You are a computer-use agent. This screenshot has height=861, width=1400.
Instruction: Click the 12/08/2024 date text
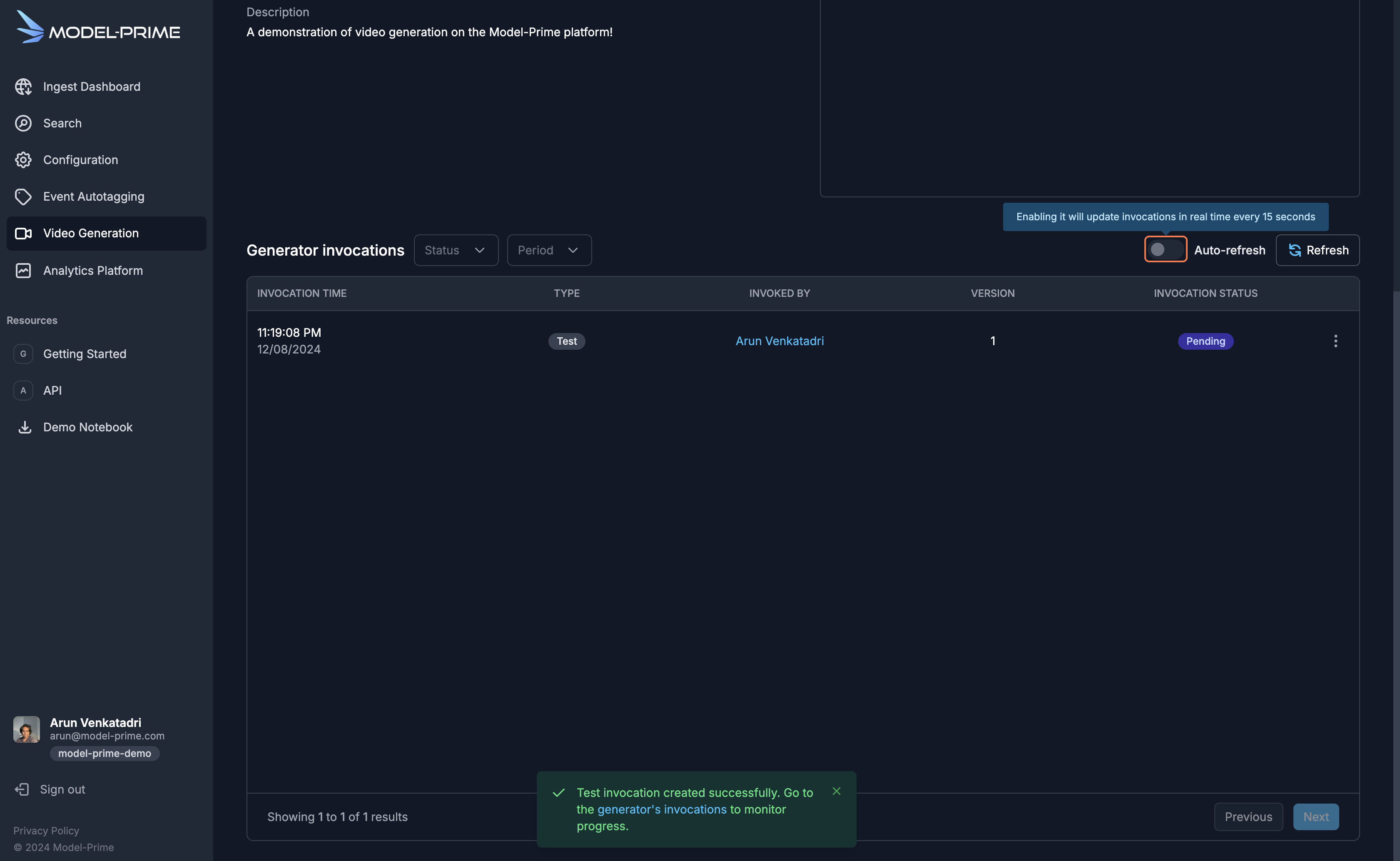click(x=289, y=349)
